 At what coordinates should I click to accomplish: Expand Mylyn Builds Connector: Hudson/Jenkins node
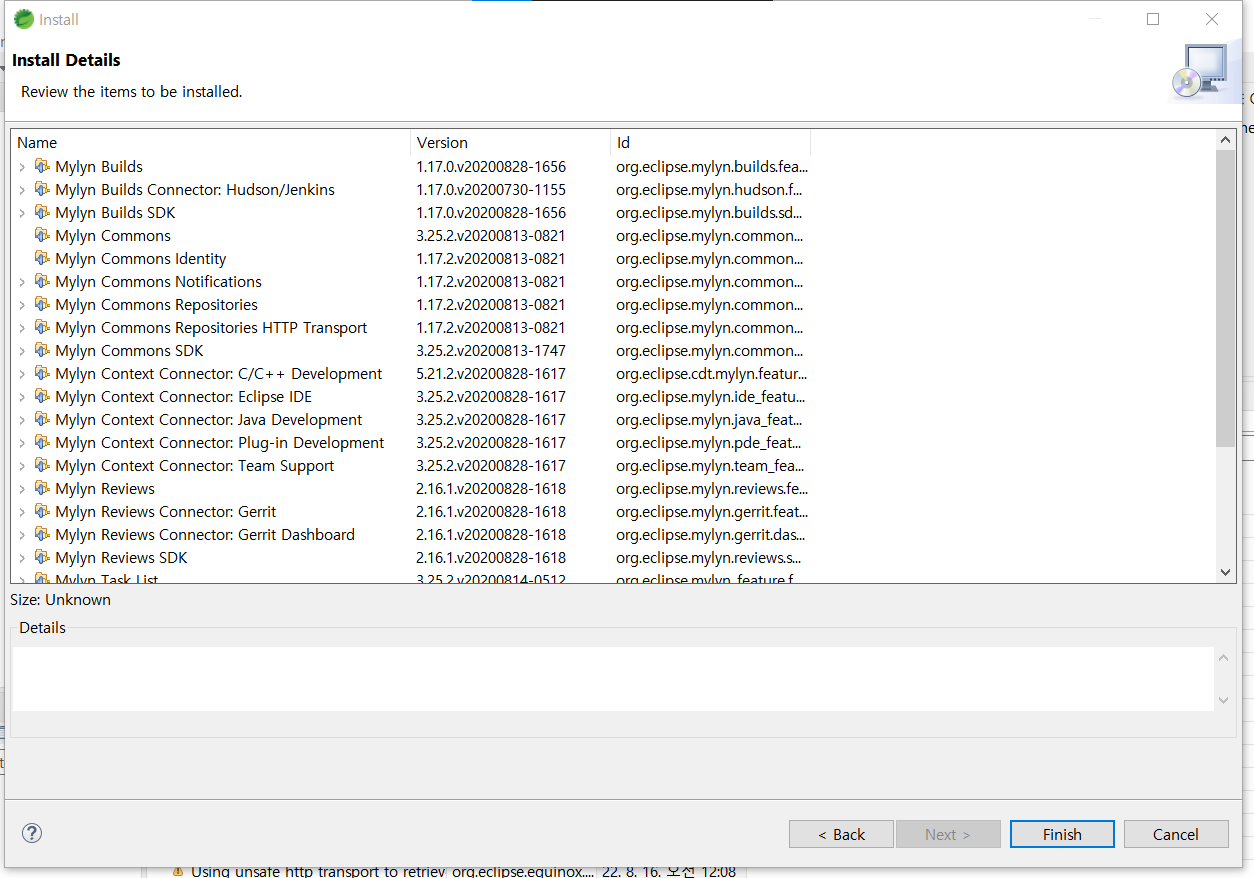tap(22, 190)
